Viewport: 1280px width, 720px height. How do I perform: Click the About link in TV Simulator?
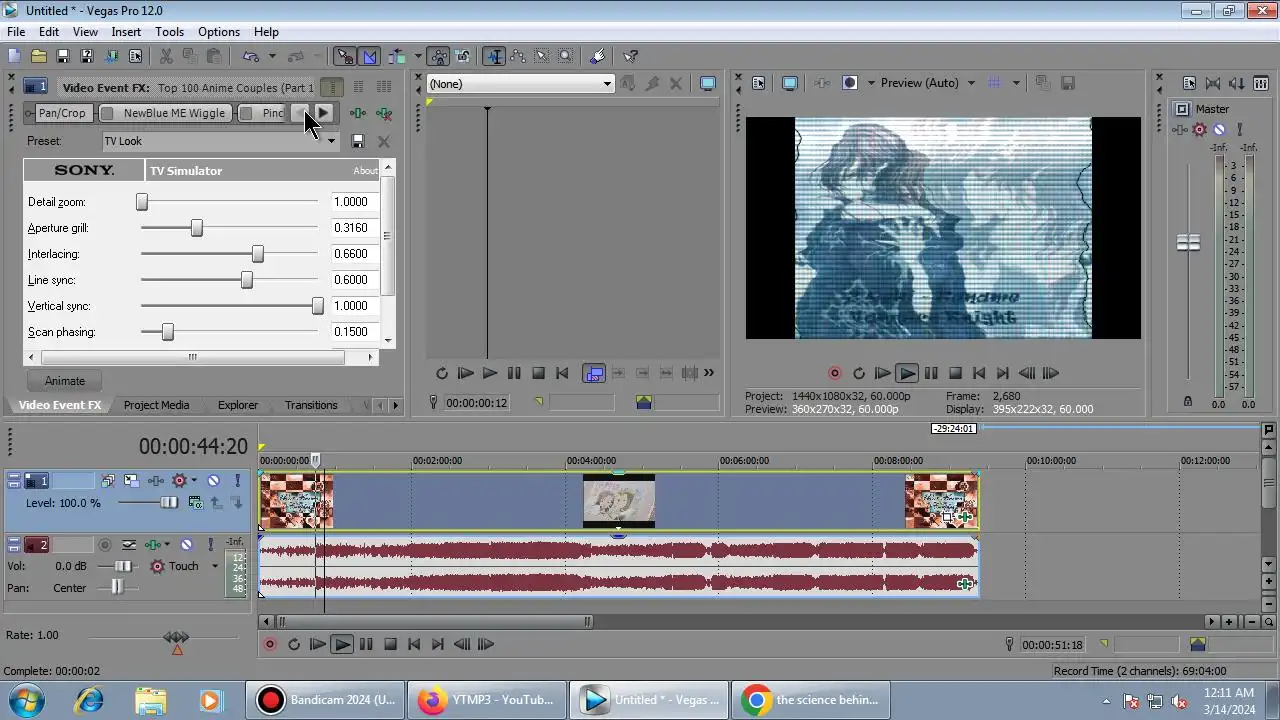pos(365,171)
